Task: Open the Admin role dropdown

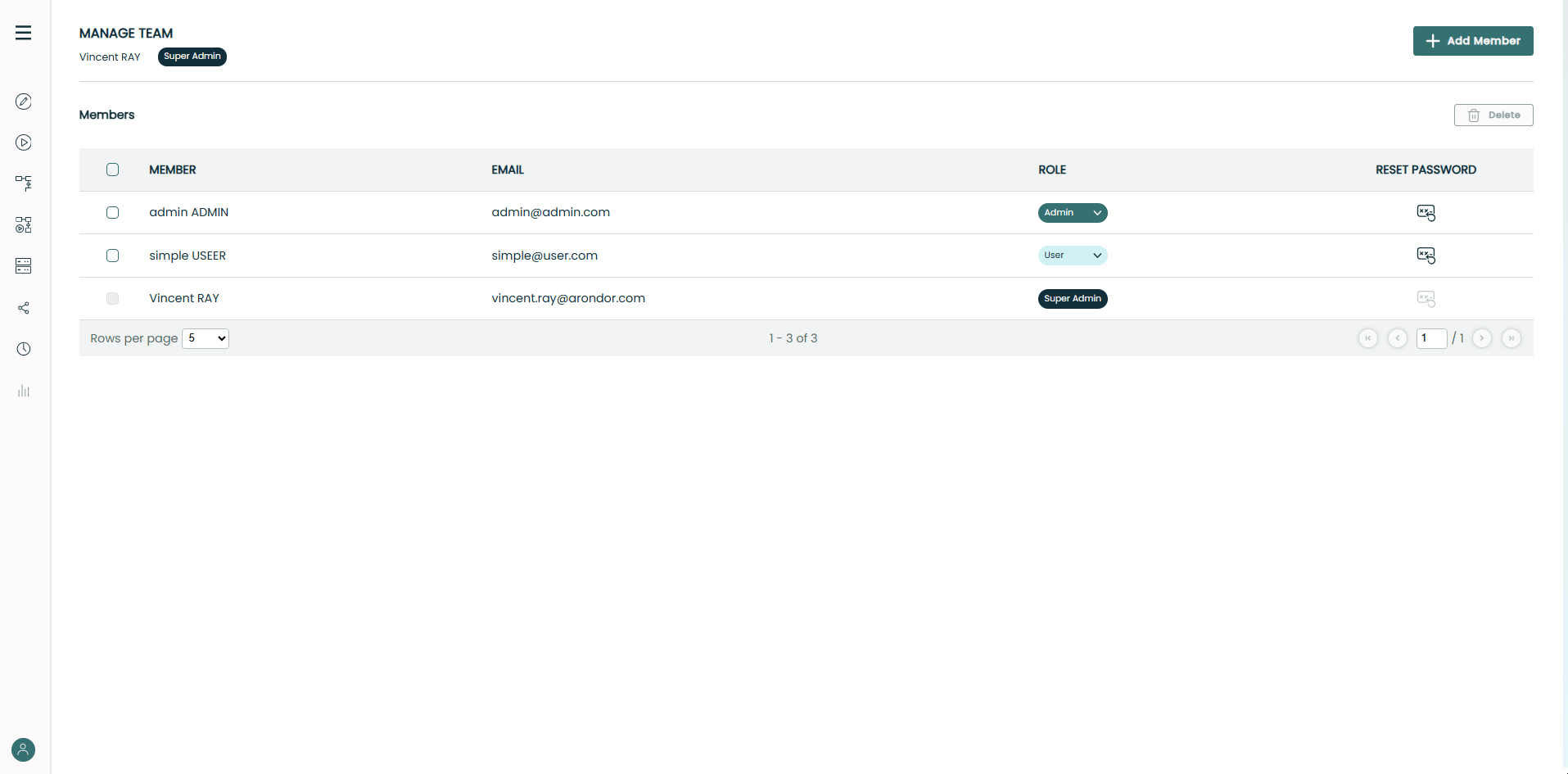Action: (x=1073, y=213)
